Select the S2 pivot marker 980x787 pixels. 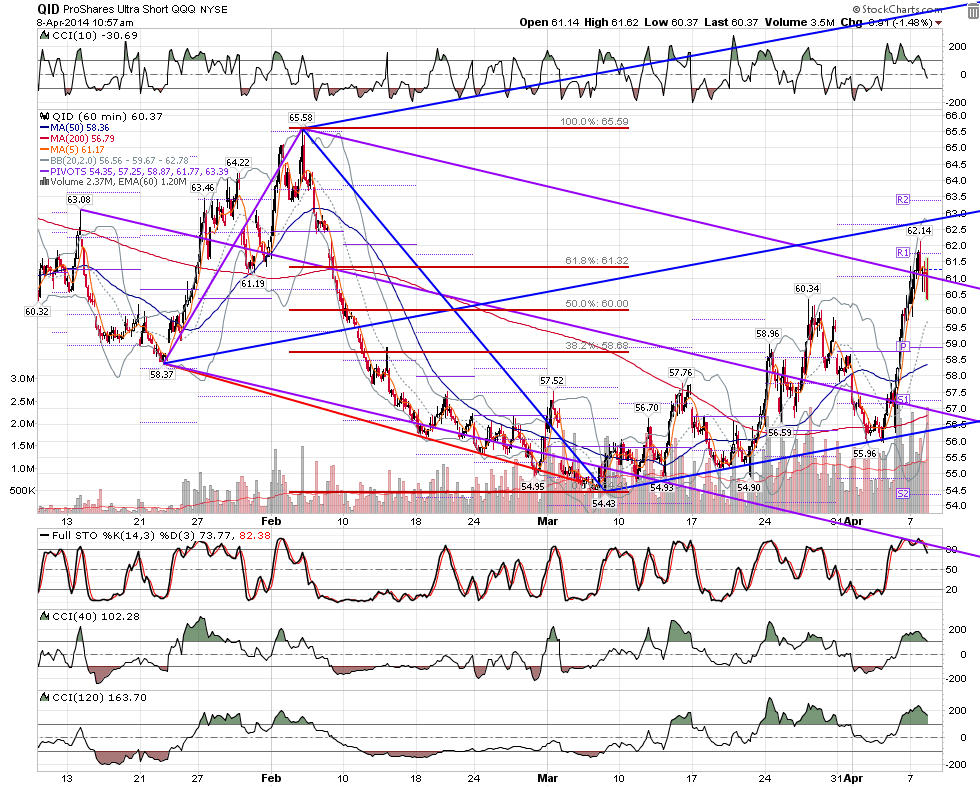pyautogui.click(x=902, y=494)
